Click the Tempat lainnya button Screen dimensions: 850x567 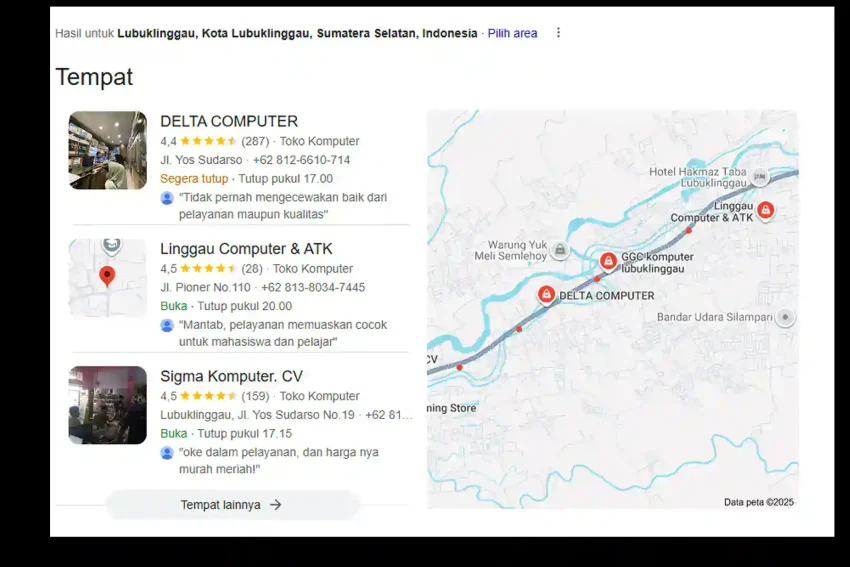(232, 505)
